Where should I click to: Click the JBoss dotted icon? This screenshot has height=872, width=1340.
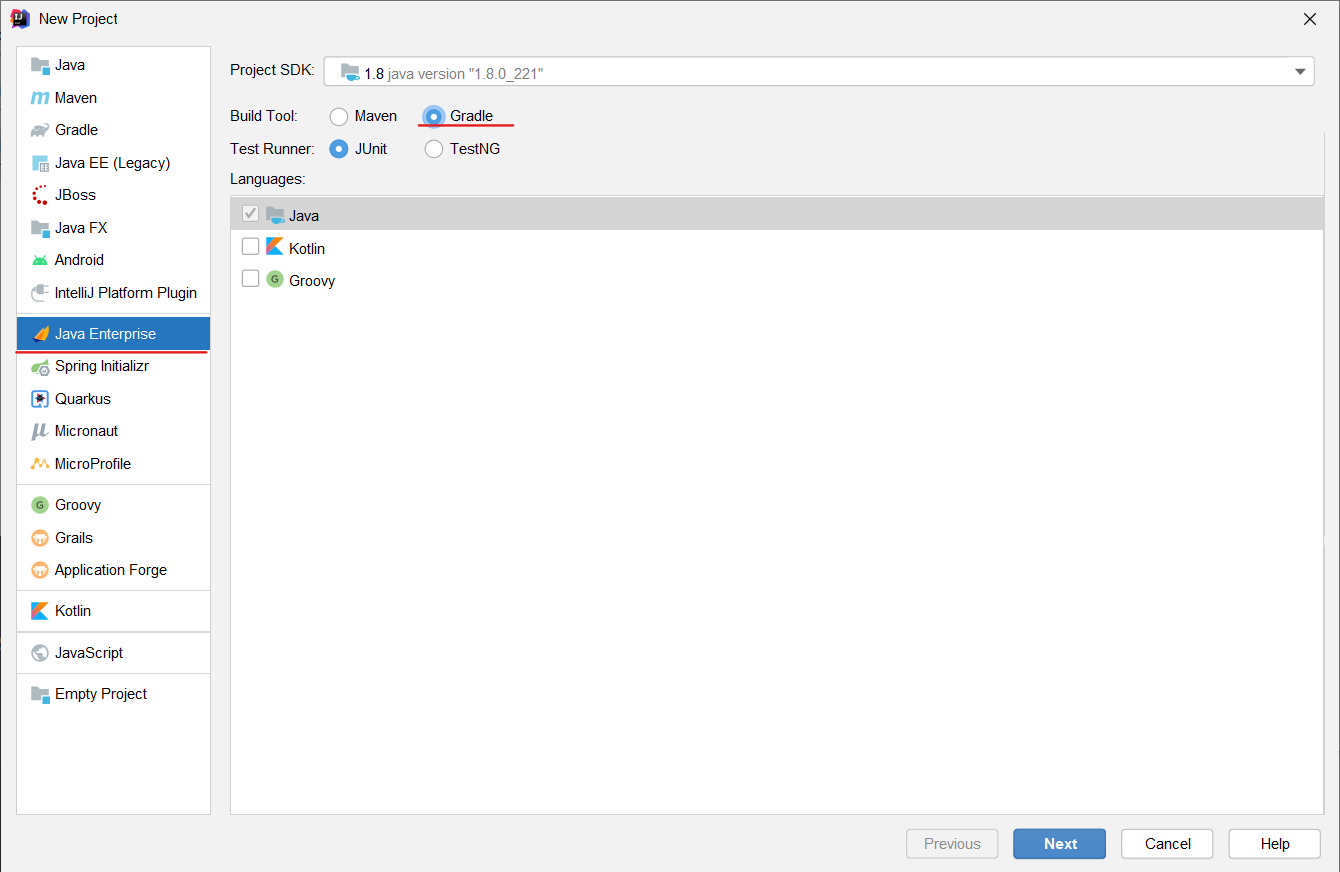40,195
